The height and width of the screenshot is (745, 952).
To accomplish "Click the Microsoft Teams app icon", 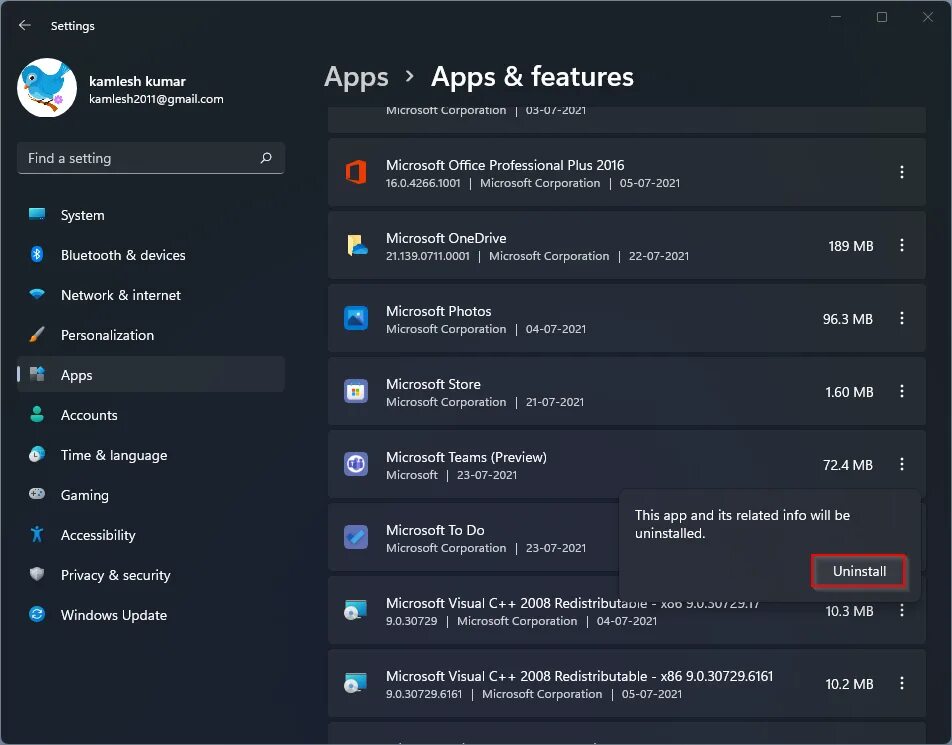I will pos(356,464).
